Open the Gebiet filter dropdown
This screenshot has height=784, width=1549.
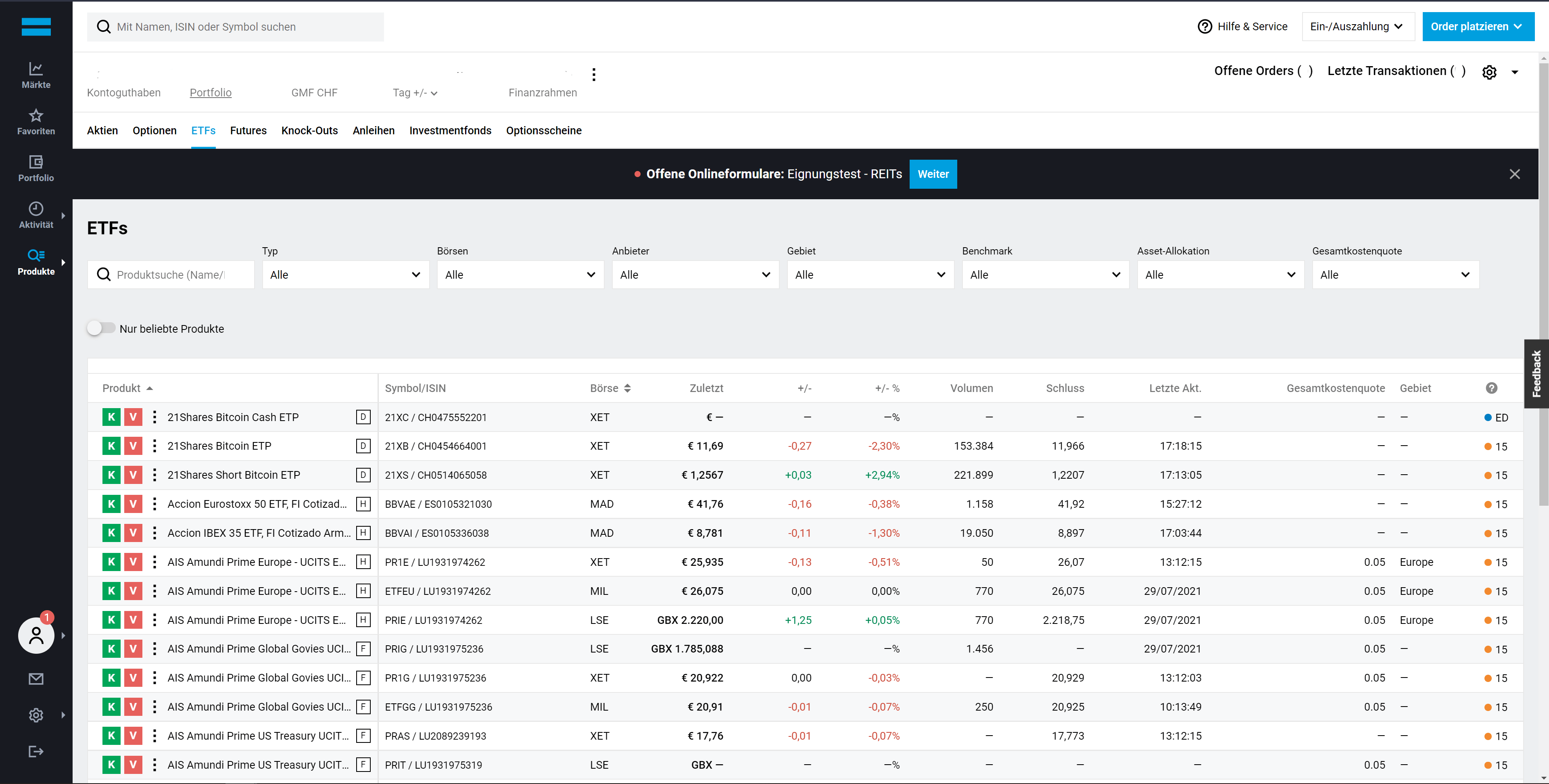[x=870, y=275]
